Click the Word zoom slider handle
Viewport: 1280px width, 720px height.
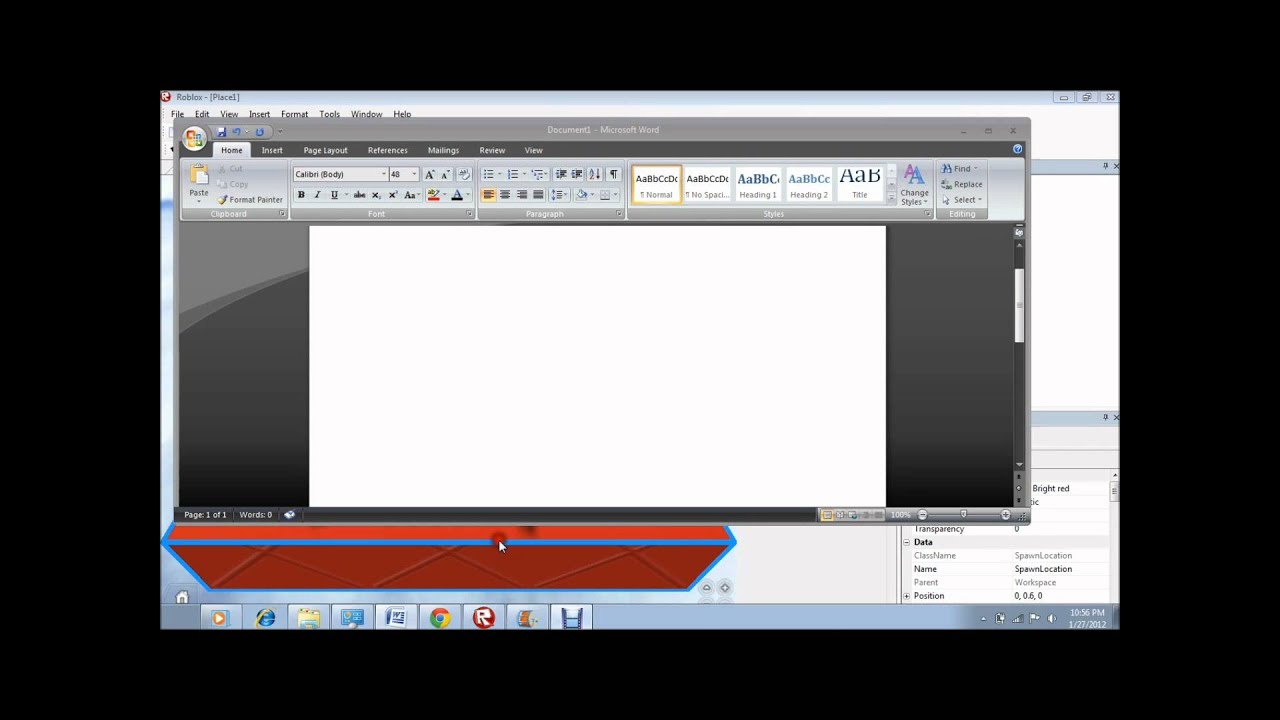pyautogui.click(x=963, y=515)
